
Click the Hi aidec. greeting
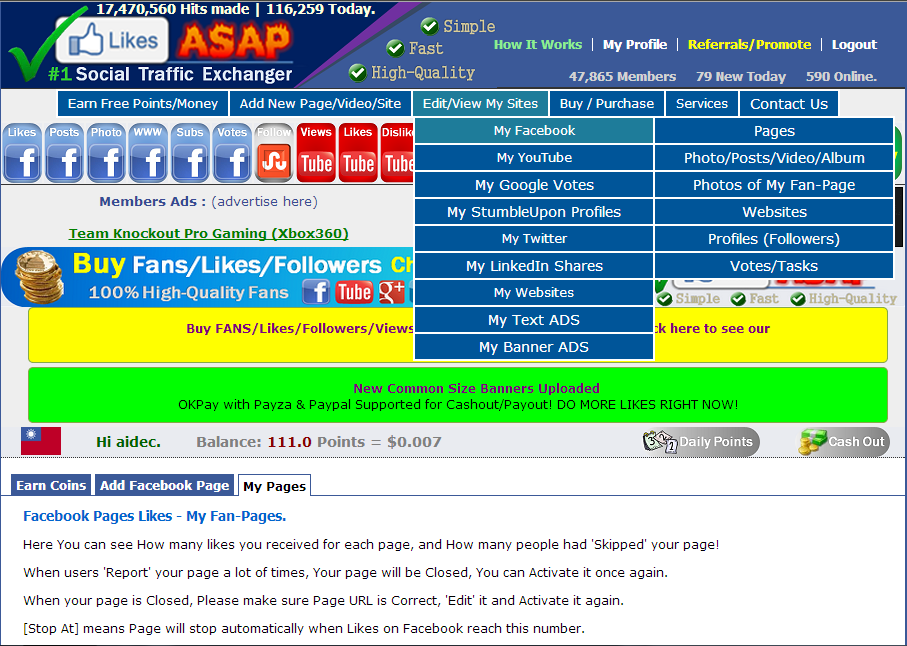pos(128,442)
